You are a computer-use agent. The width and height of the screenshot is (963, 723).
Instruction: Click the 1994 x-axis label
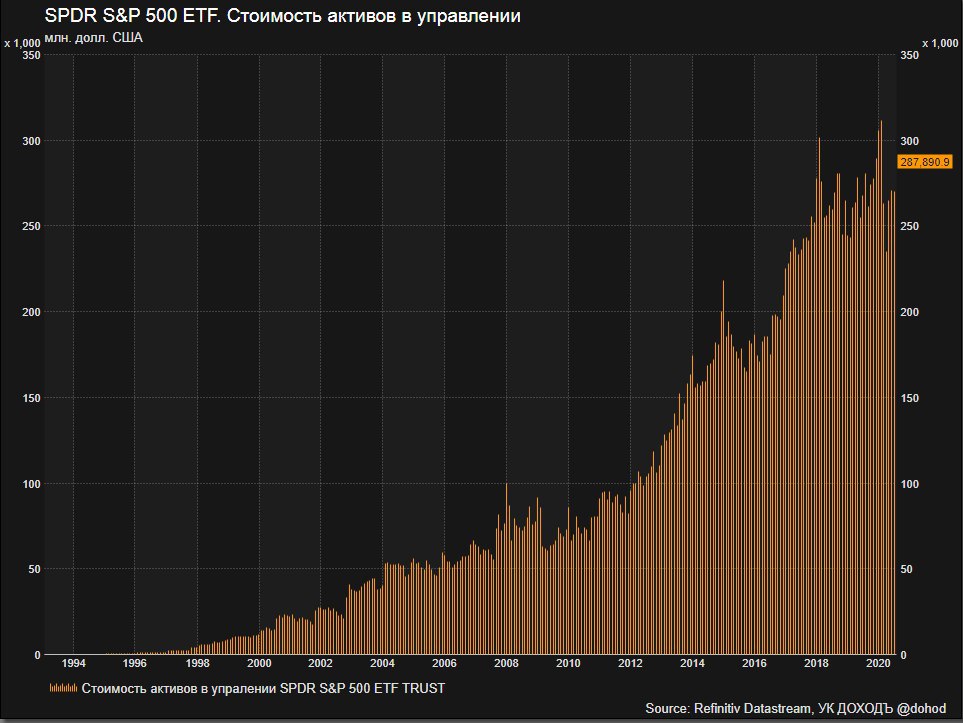(x=74, y=663)
